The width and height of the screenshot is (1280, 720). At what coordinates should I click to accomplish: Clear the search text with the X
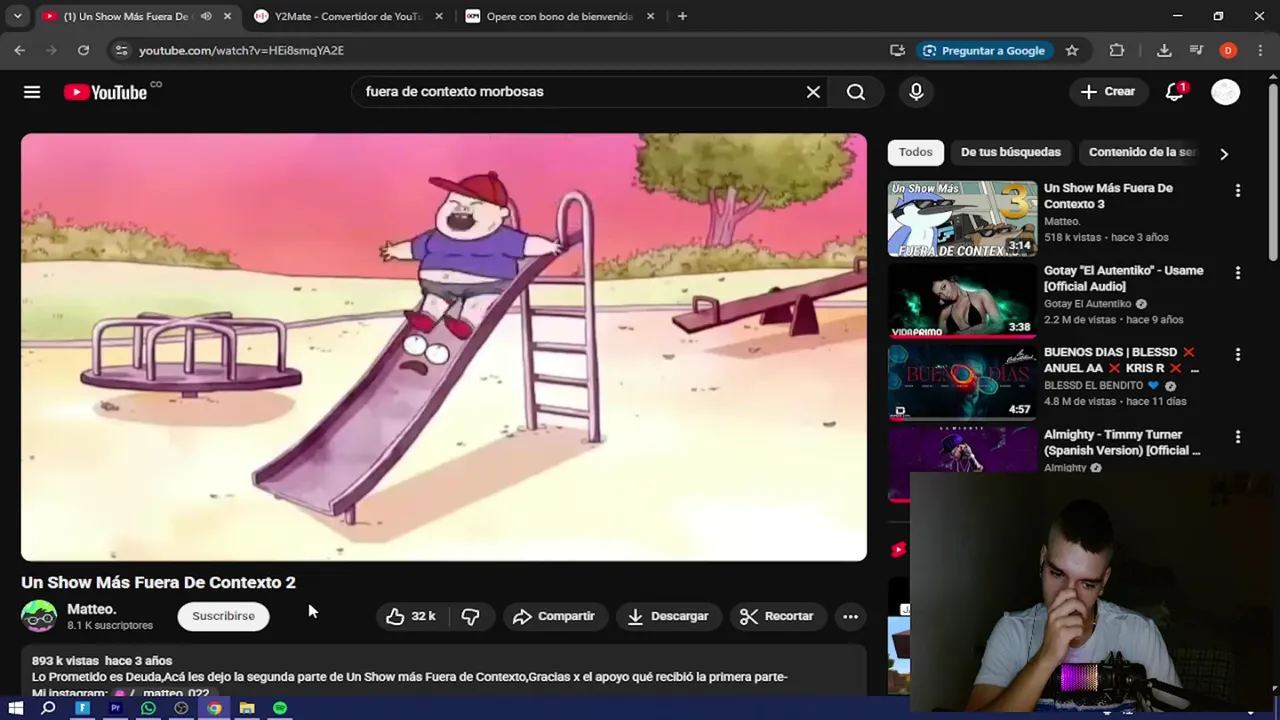[813, 92]
